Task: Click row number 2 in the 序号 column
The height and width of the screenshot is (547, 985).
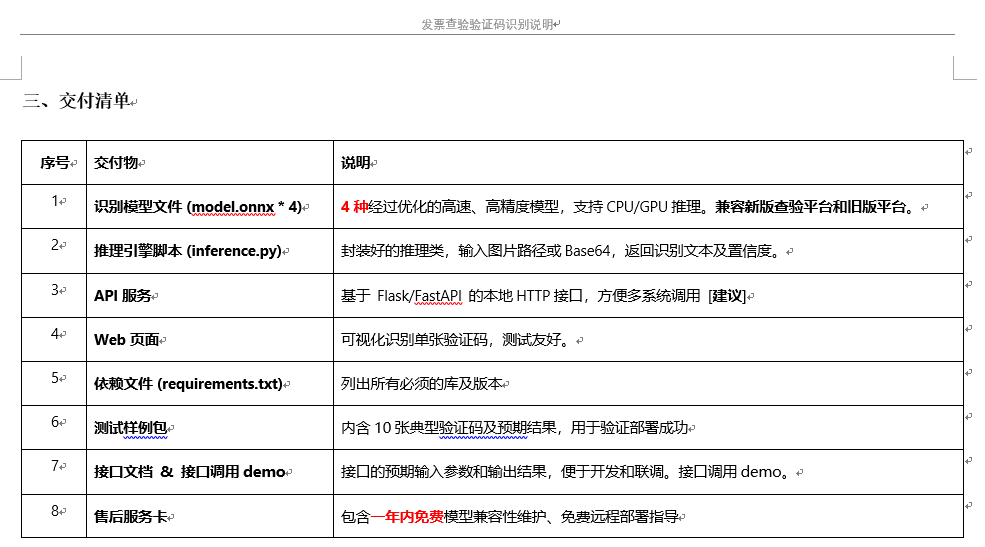Action: pos(55,245)
